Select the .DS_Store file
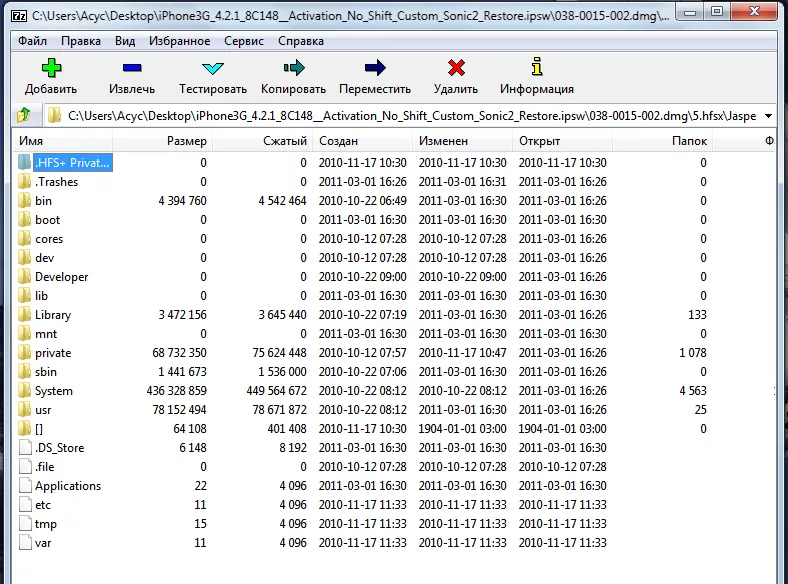 pos(59,448)
